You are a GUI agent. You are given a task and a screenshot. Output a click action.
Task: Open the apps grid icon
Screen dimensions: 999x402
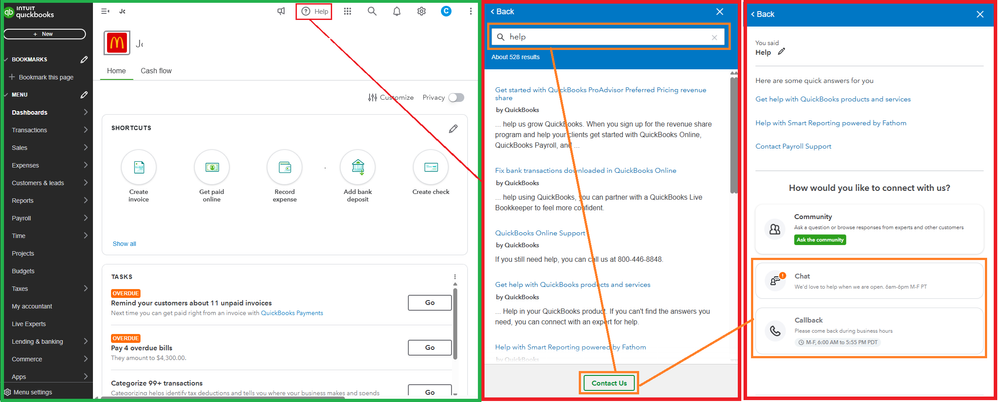tap(347, 11)
